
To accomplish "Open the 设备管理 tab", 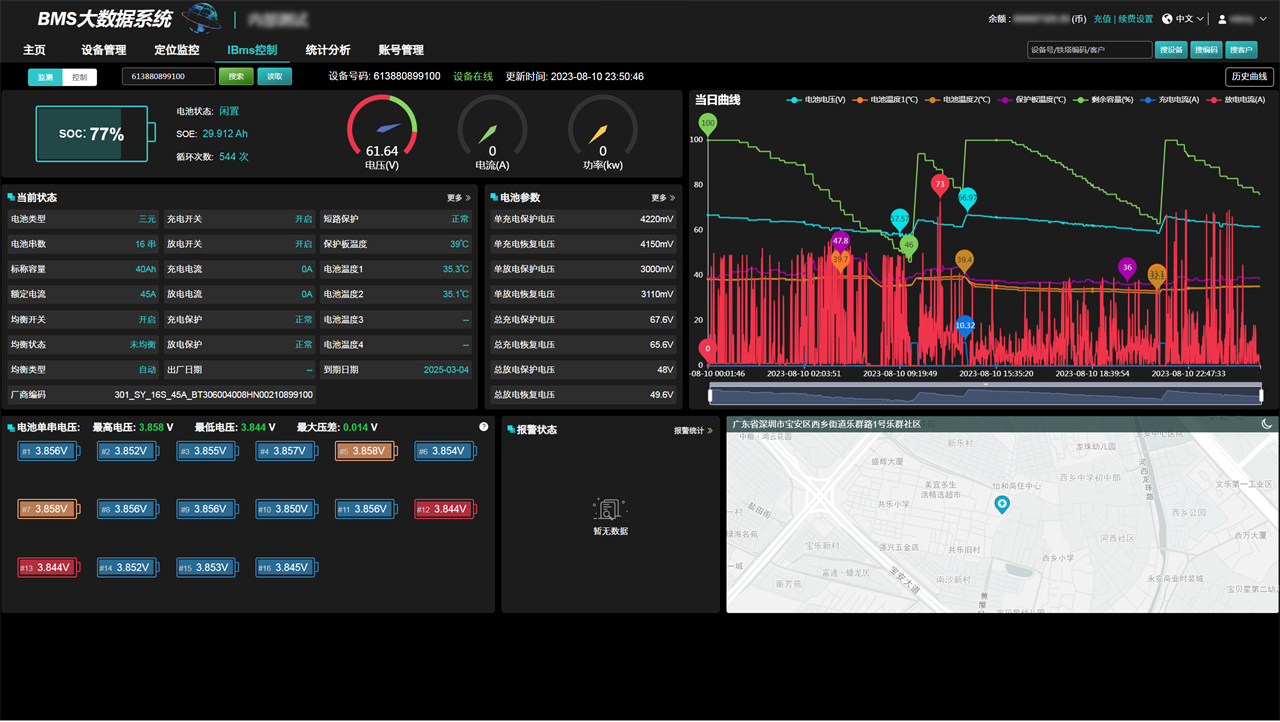I will pyautogui.click(x=104, y=50).
